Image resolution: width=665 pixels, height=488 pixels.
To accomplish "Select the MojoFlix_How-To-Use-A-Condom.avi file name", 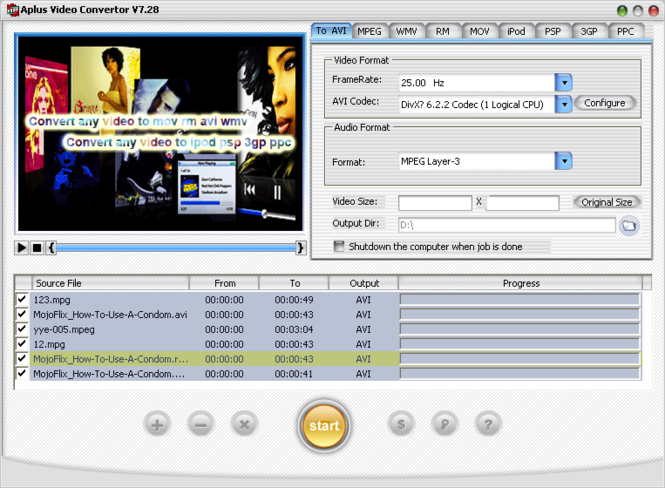I will 110,315.
